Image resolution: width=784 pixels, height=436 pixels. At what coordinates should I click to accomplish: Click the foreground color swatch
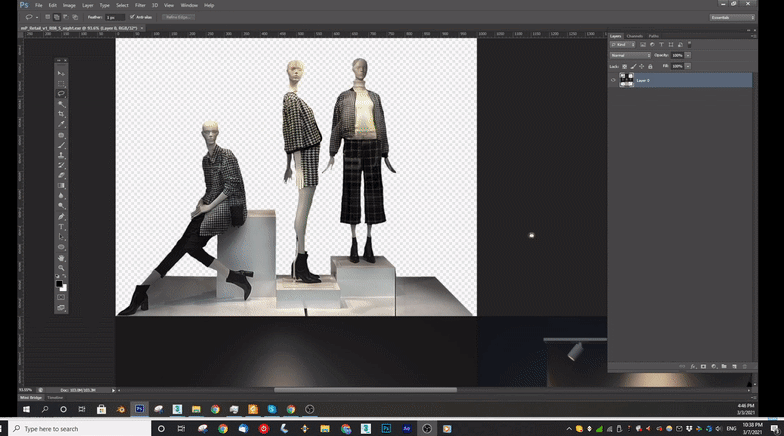point(59,284)
